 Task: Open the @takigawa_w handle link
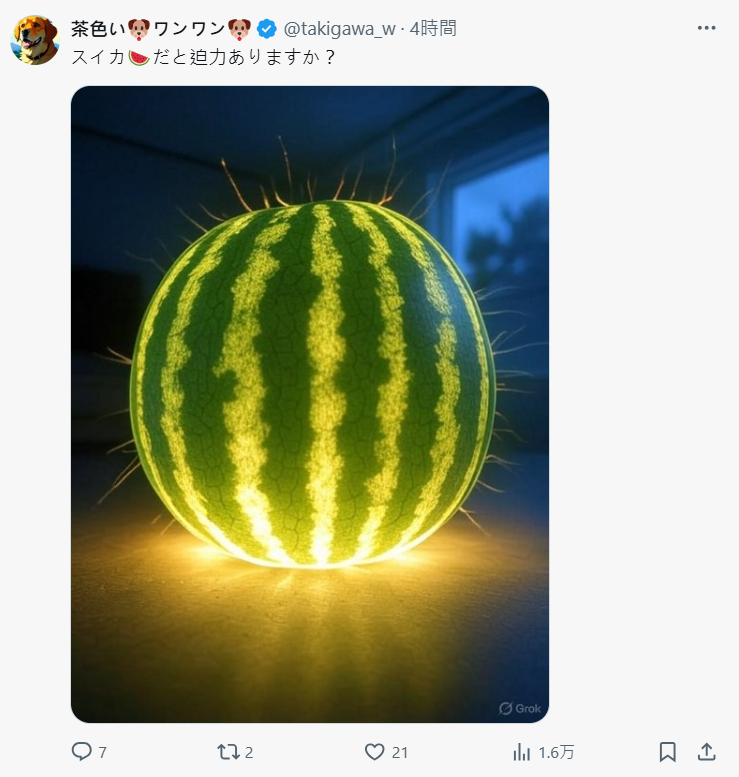click(x=340, y=28)
